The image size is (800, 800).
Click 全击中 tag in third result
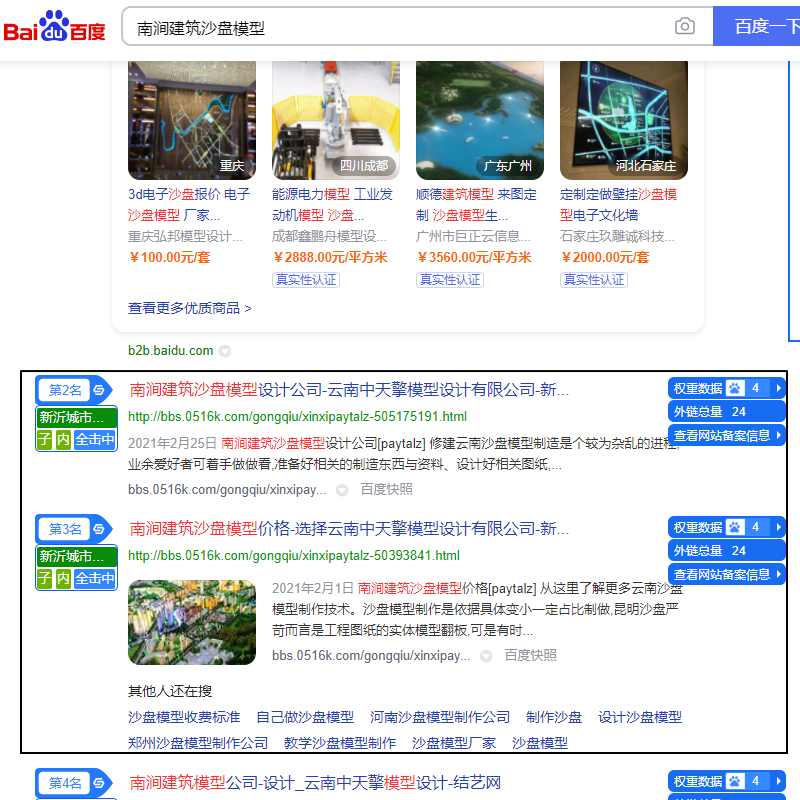coord(95,578)
